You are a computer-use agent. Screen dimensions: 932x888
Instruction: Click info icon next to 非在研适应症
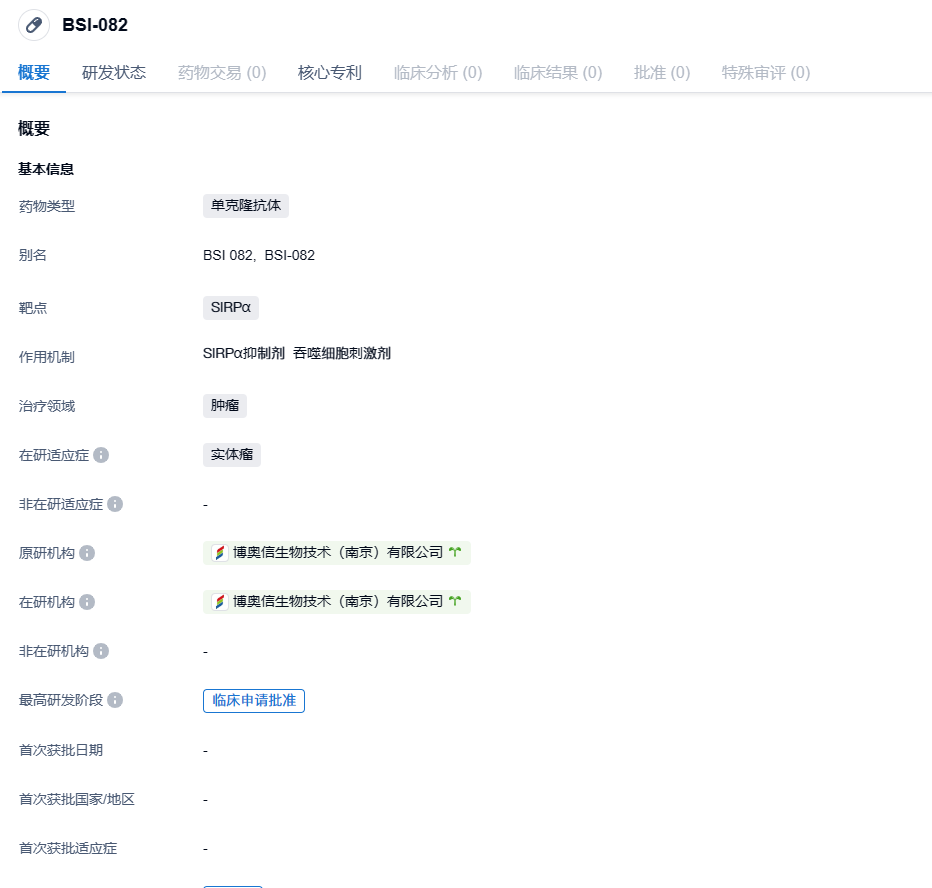pos(115,504)
